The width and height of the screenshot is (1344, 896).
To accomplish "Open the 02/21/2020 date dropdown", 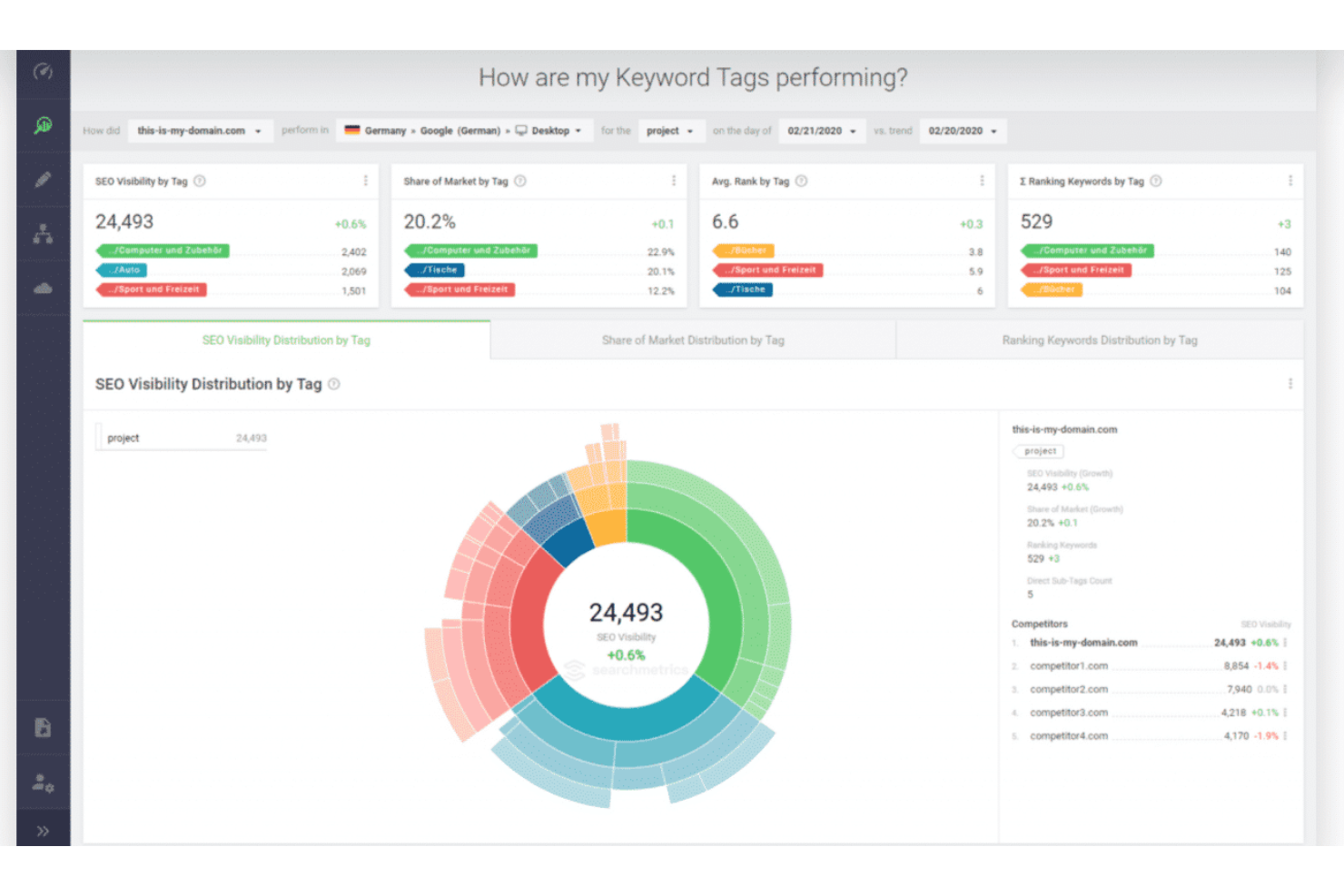I will point(822,131).
